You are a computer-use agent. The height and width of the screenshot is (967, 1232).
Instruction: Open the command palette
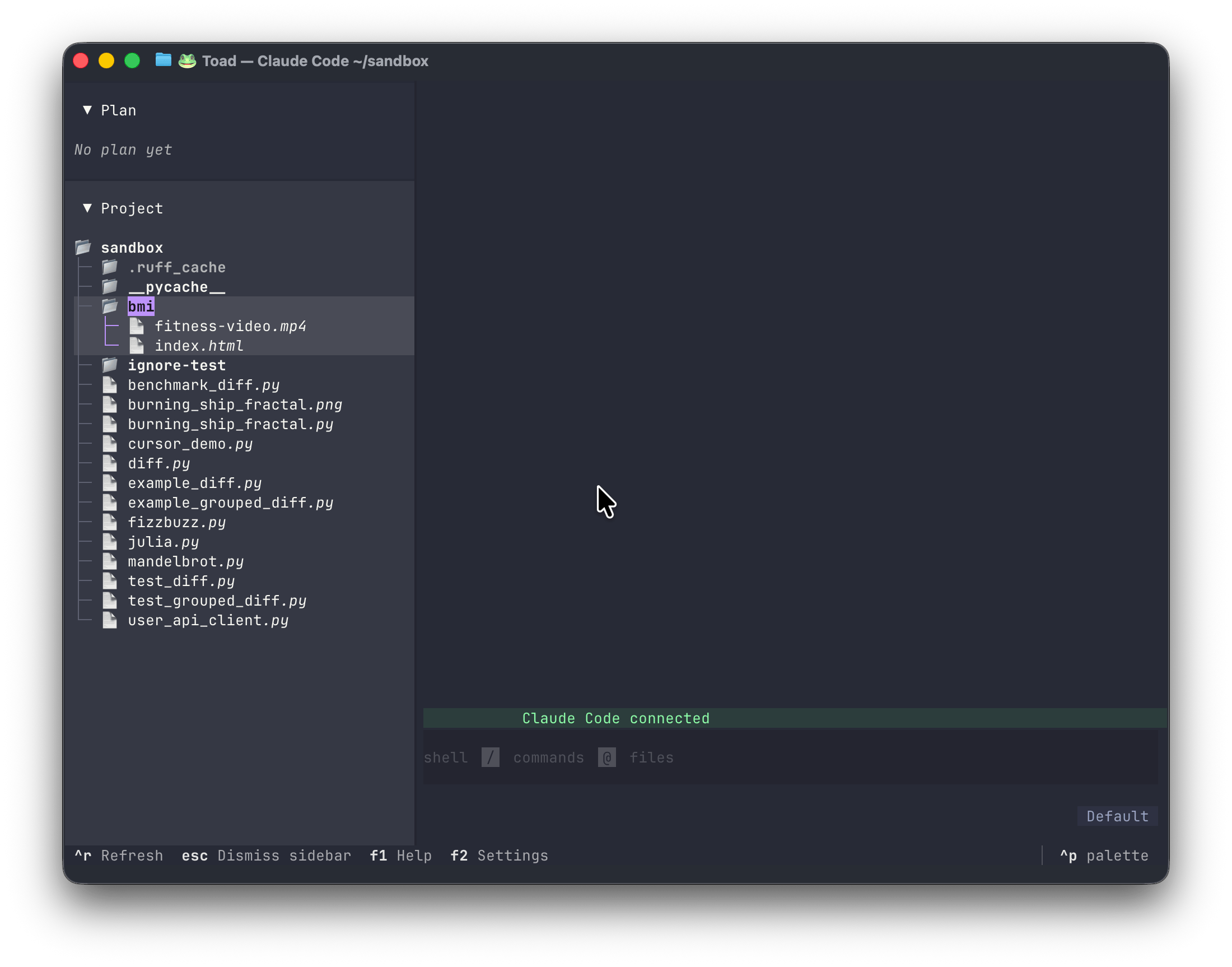(x=1104, y=856)
